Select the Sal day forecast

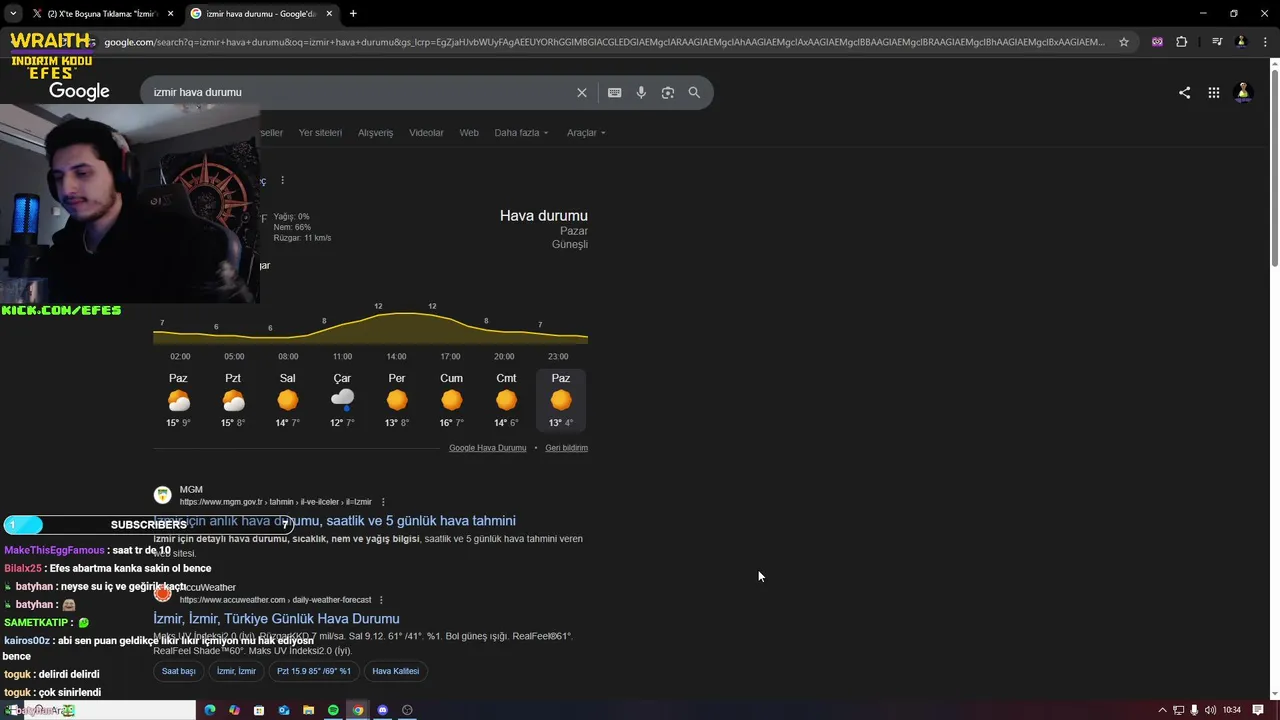(x=288, y=400)
